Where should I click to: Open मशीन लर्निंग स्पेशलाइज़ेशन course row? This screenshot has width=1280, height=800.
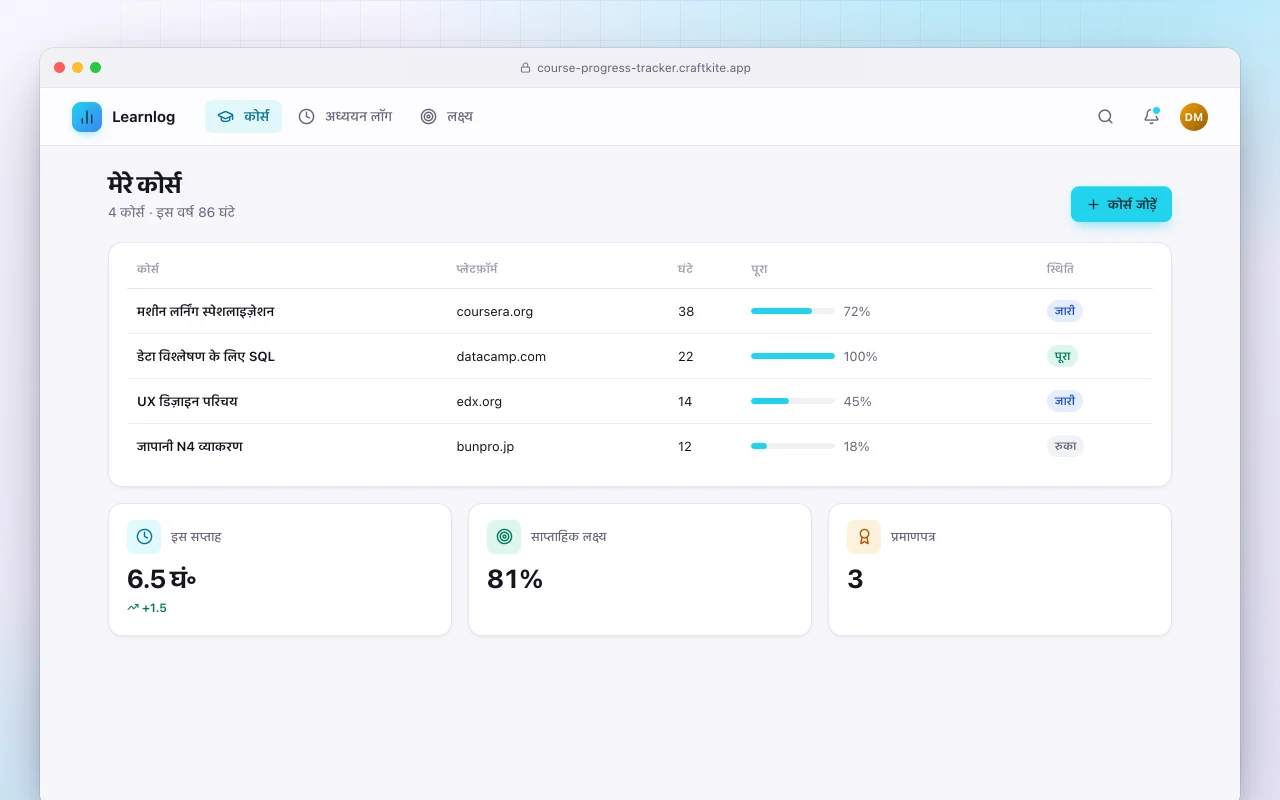coord(640,311)
